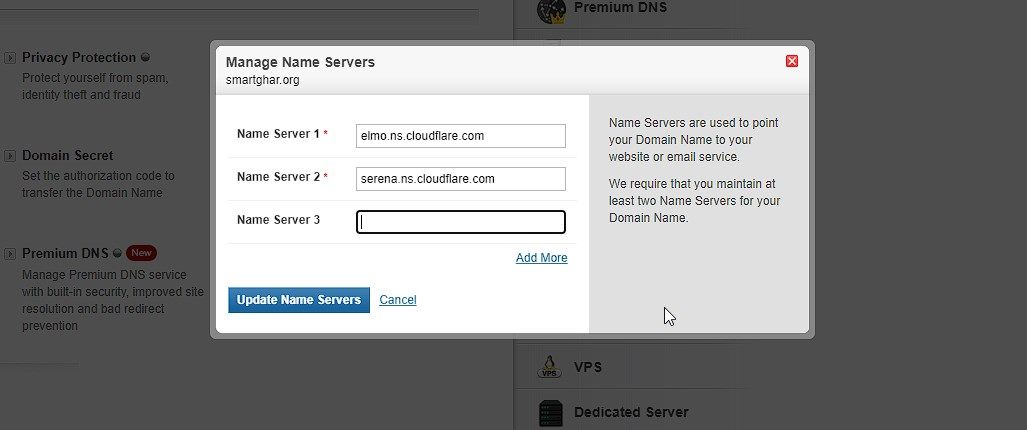Open Premium DNS globe icon in sidebar
The image size is (1027, 430).
tap(551, 11)
